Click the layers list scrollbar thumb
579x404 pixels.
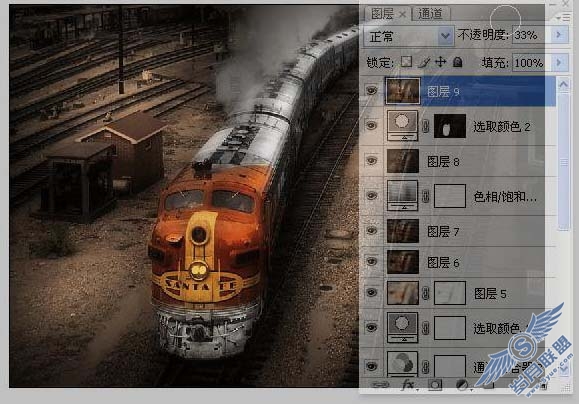click(x=564, y=162)
